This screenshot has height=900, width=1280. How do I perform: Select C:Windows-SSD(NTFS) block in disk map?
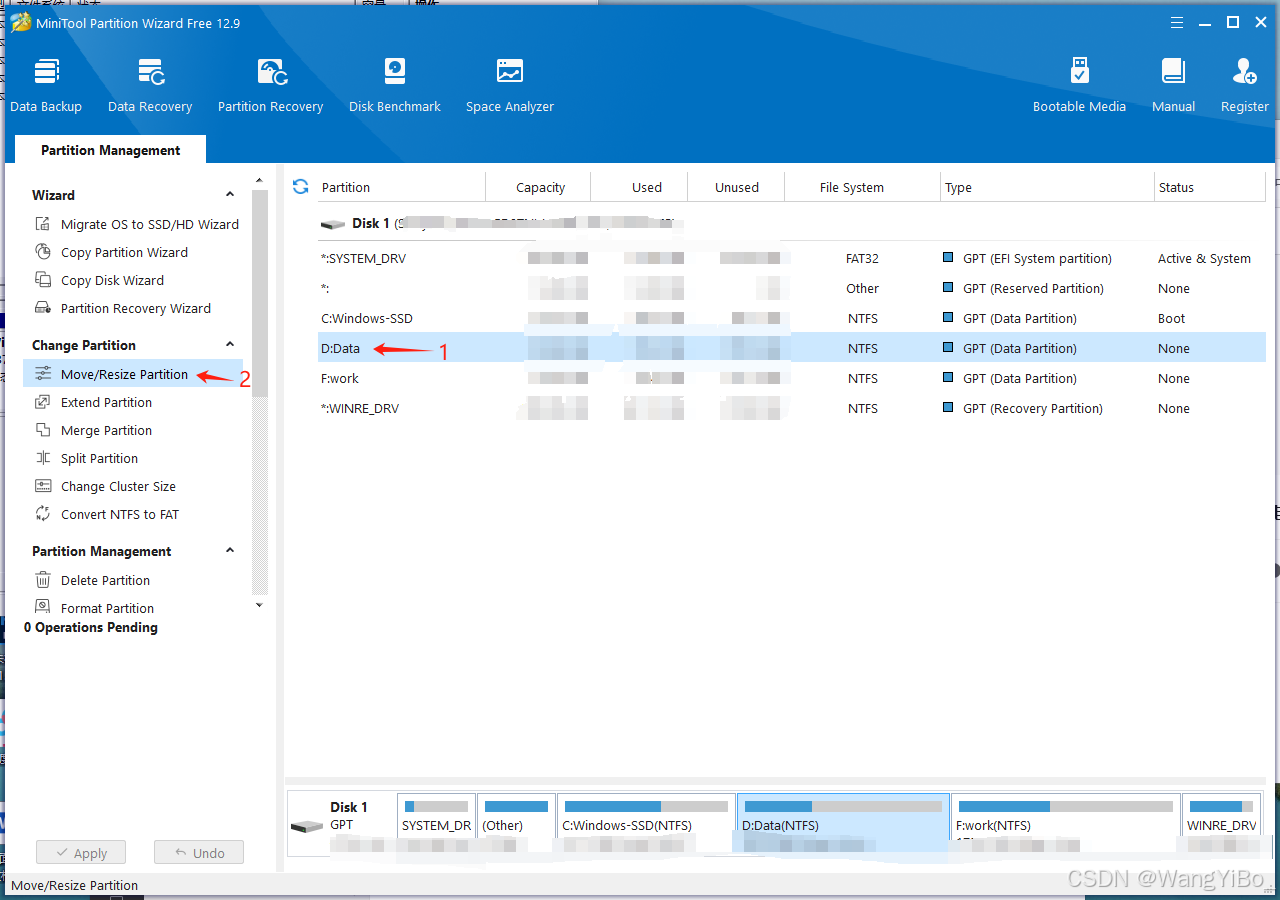click(x=646, y=824)
